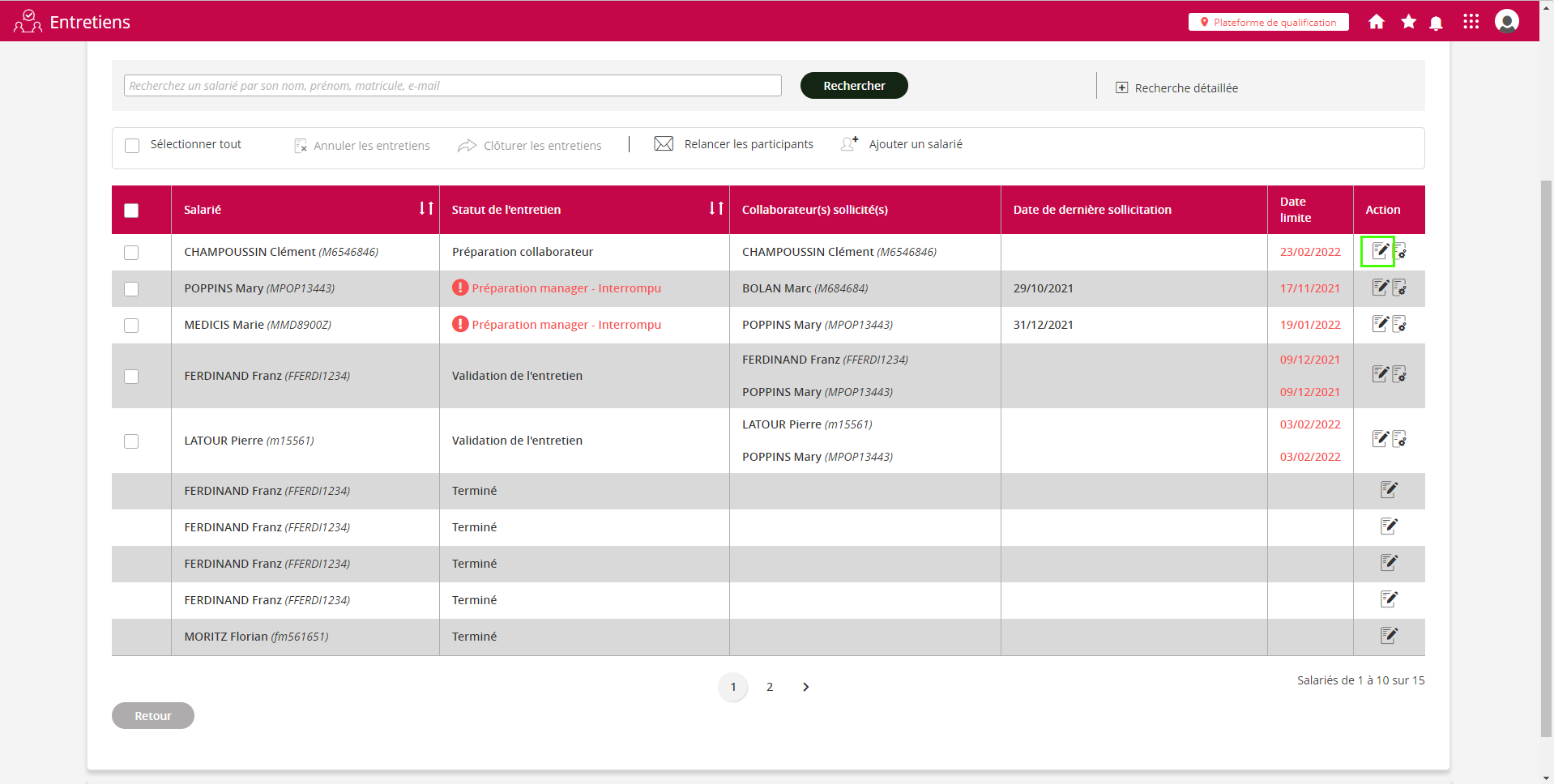
Task: Click the page vertical scrollbar
Action: [x=1546, y=454]
